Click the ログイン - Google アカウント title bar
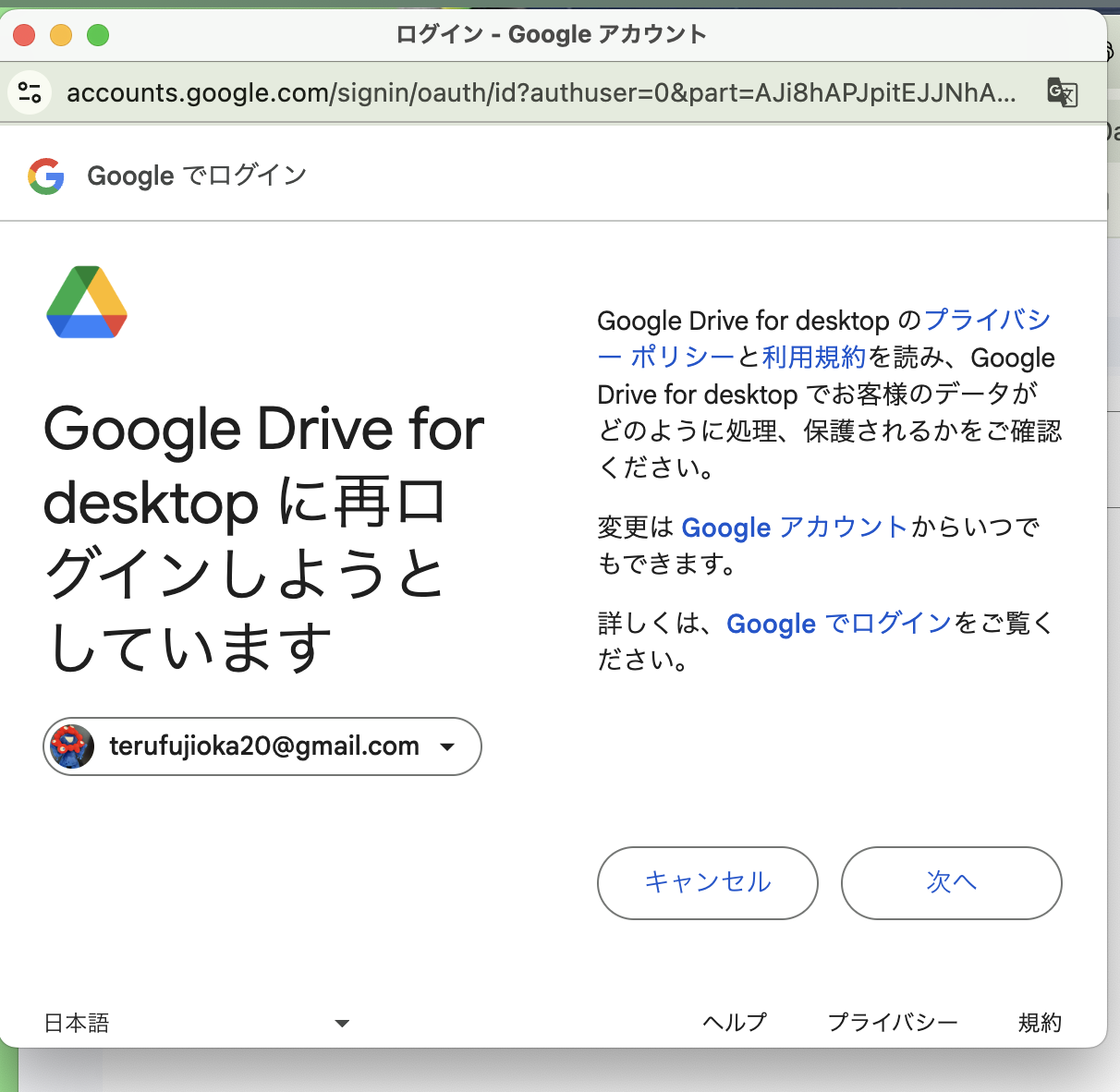The width and height of the screenshot is (1120, 1092). click(x=552, y=33)
